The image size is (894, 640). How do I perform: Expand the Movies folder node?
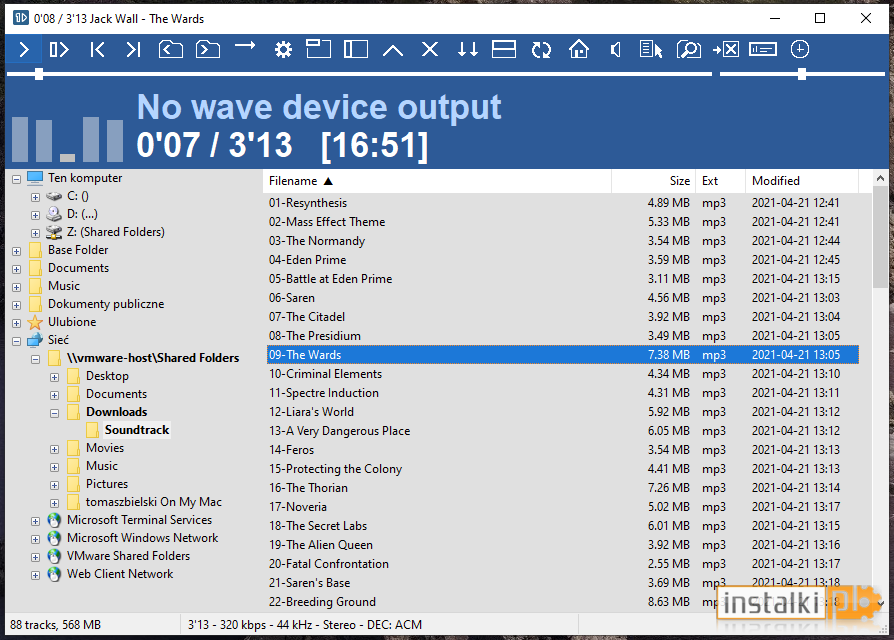click(54, 449)
